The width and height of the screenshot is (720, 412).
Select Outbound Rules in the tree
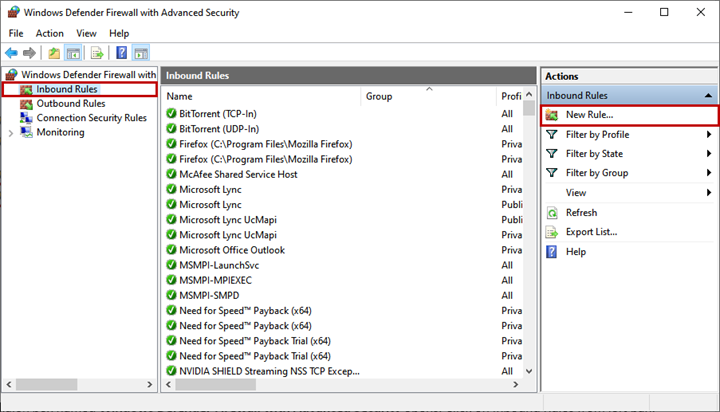tap(71, 104)
